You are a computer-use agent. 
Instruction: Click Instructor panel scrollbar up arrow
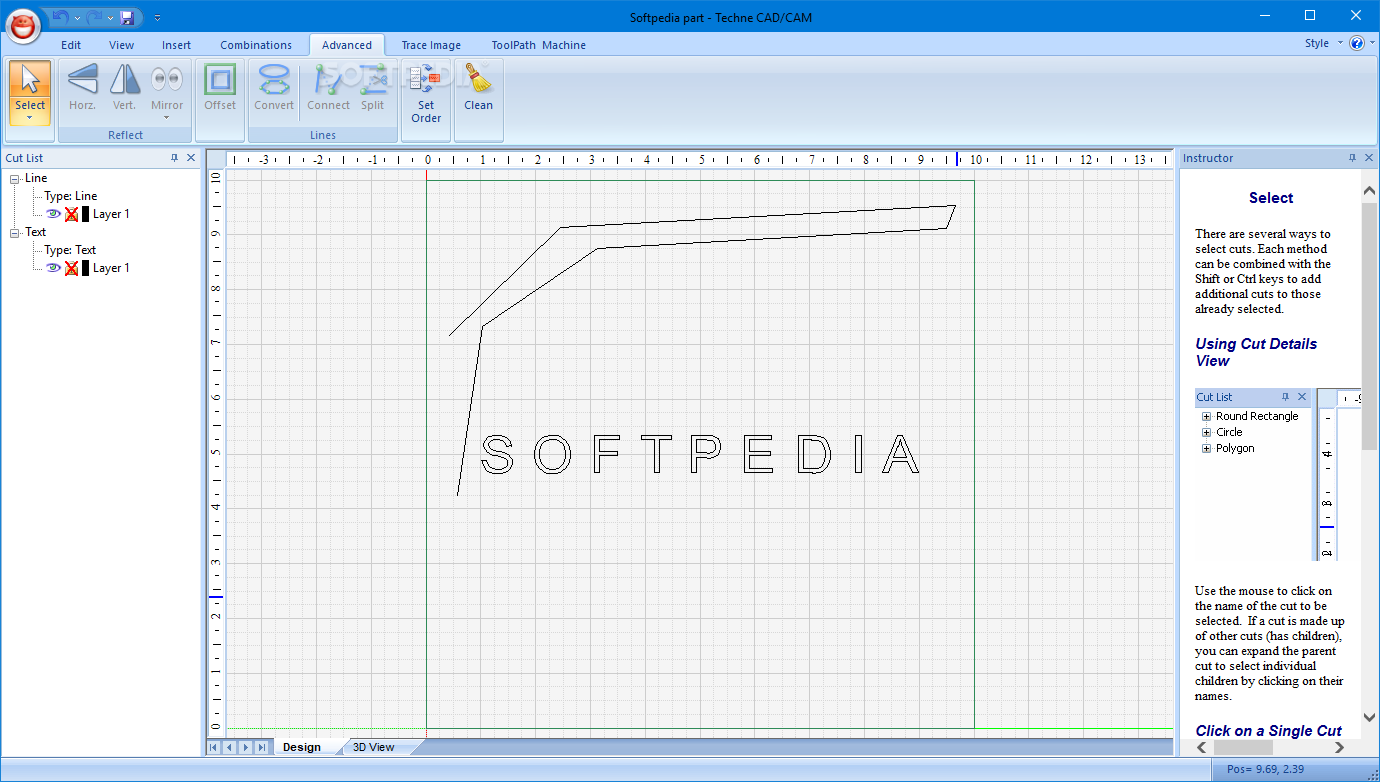coord(1369,190)
